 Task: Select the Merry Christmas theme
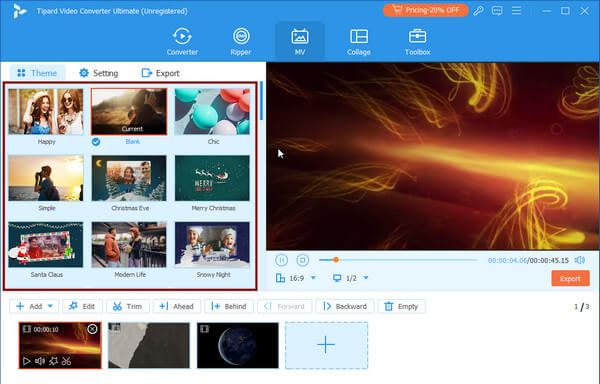212,178
